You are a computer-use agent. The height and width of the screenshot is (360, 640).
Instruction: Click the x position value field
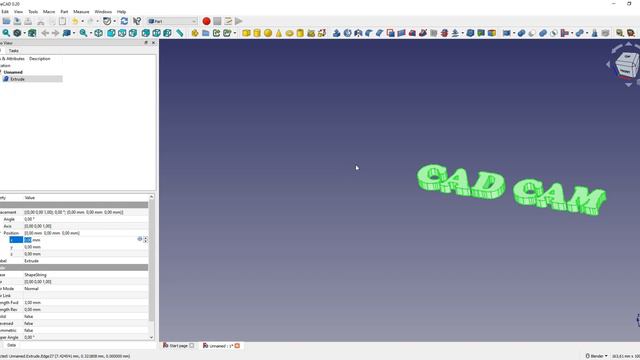pyautogui.click(x=80, y=240)
